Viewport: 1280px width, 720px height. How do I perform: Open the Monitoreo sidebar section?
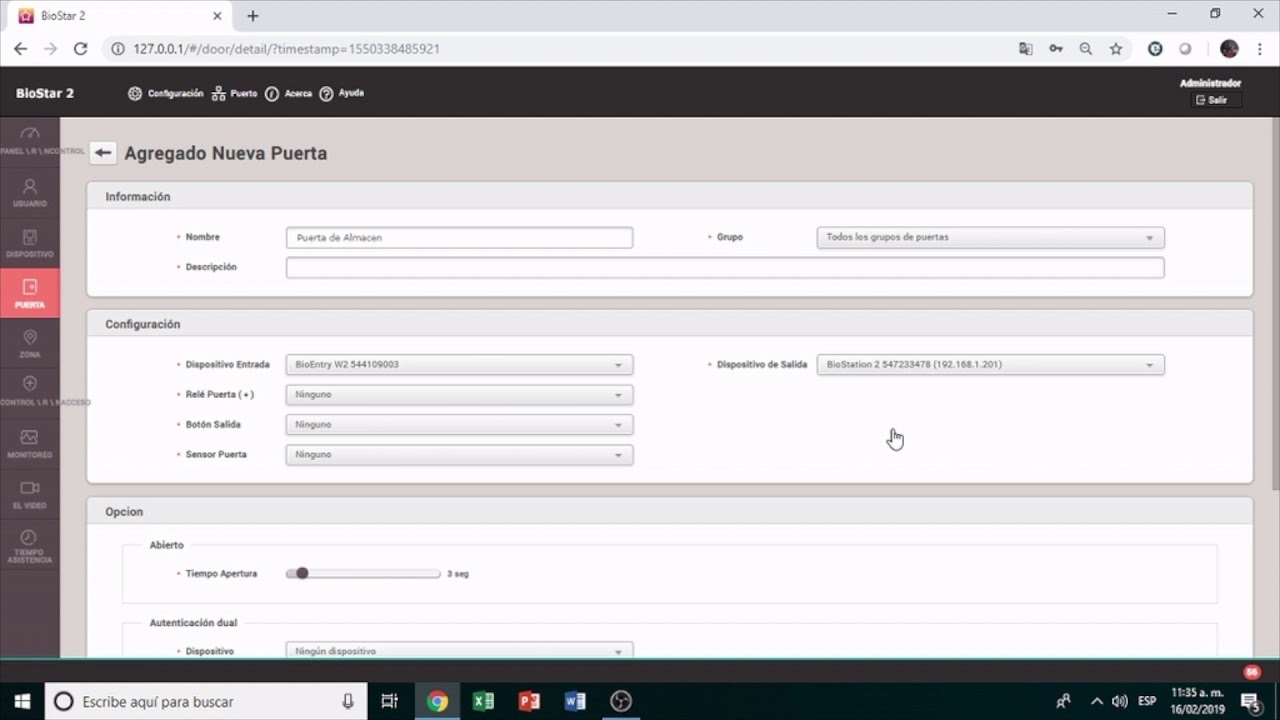point(30,443)
